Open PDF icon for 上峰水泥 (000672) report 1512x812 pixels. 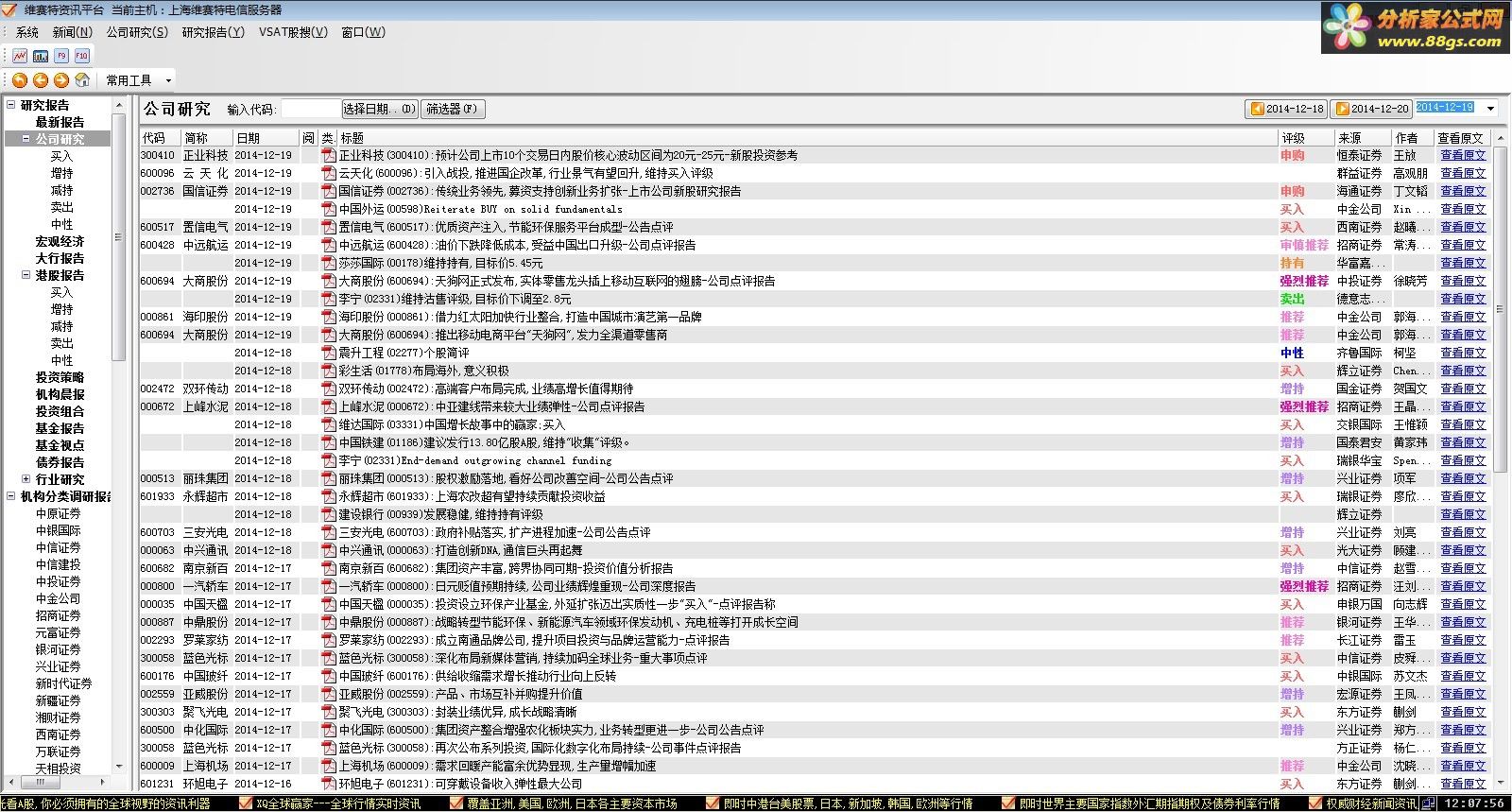(x=329, y=406)
